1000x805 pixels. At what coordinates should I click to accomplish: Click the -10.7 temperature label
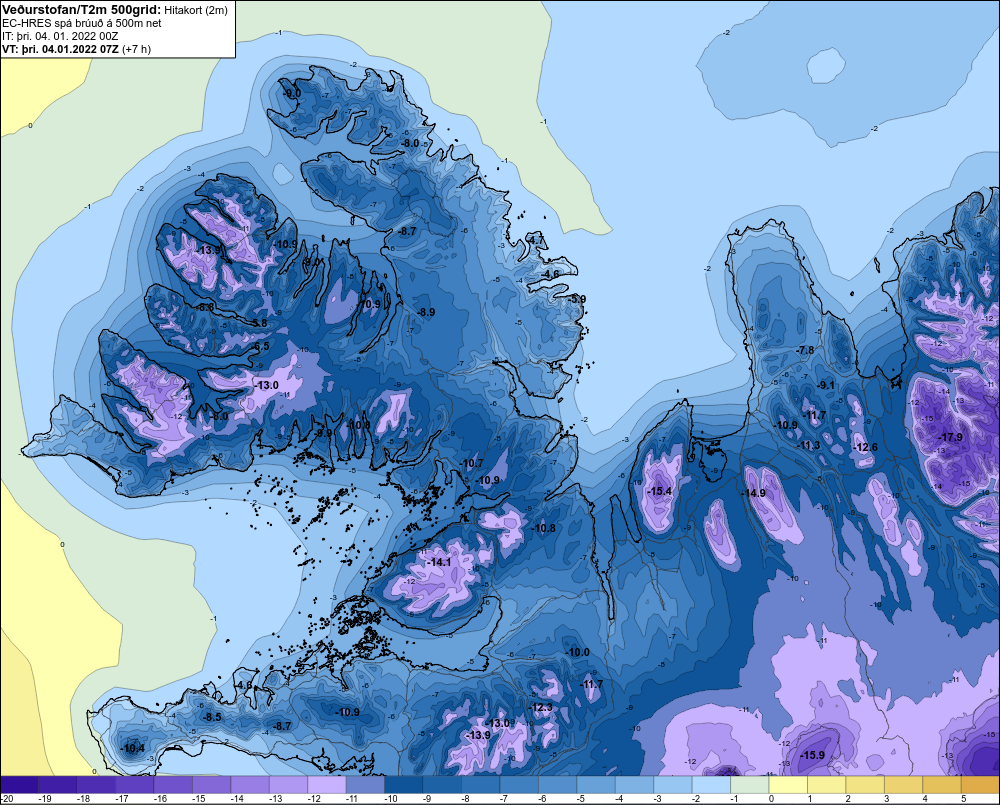pos(471,464)
